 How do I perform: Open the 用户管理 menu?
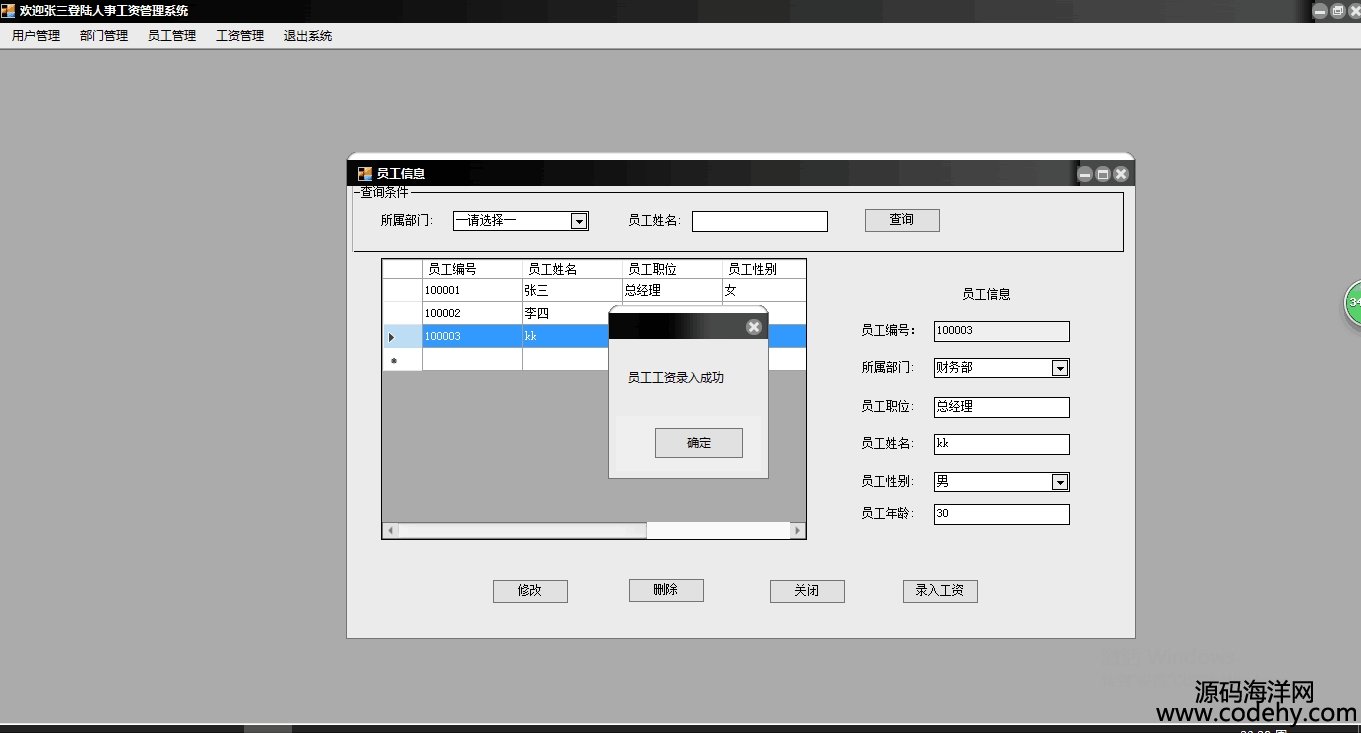[36, 36]
